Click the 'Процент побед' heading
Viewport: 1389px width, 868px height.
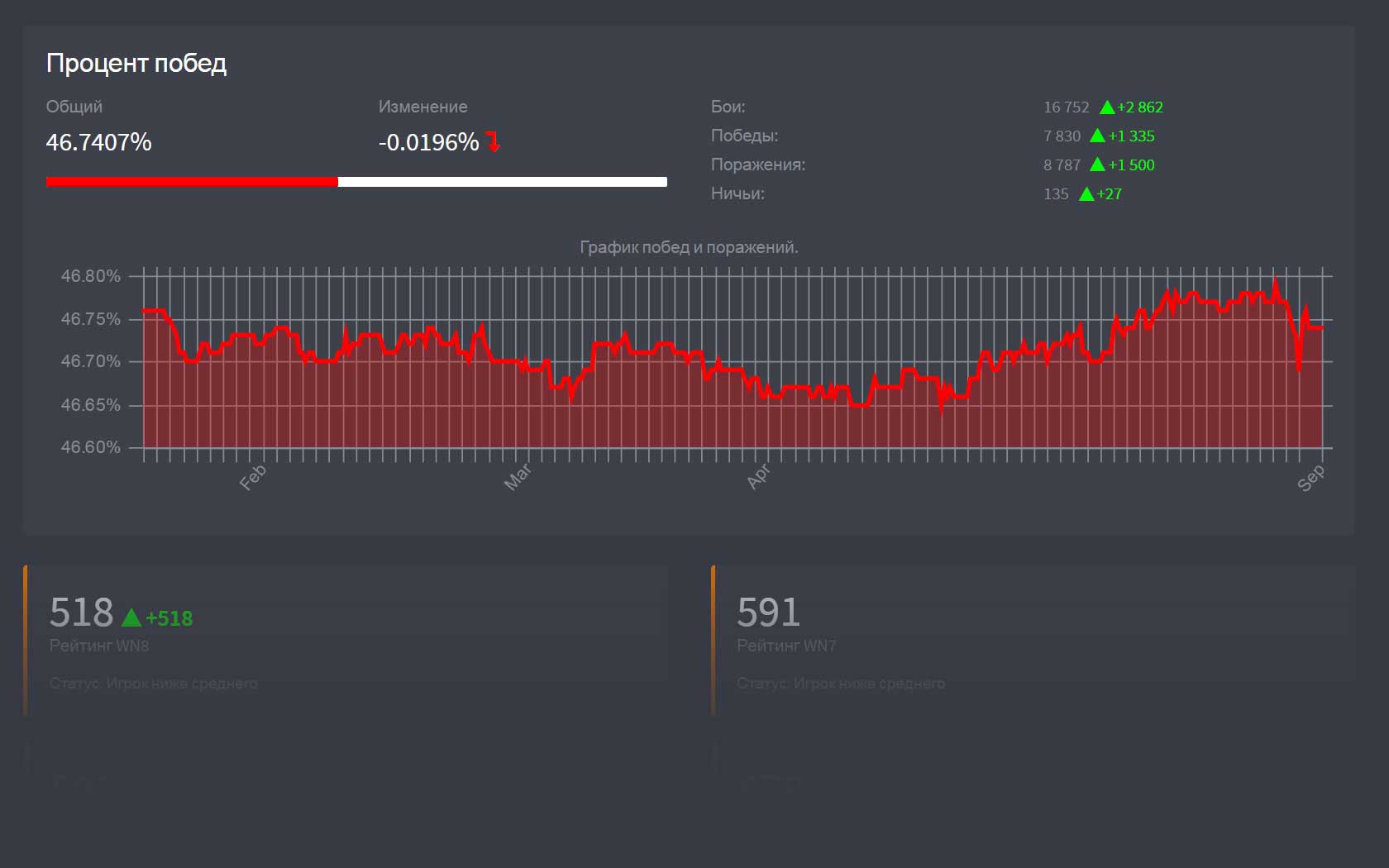click(136, 63)
